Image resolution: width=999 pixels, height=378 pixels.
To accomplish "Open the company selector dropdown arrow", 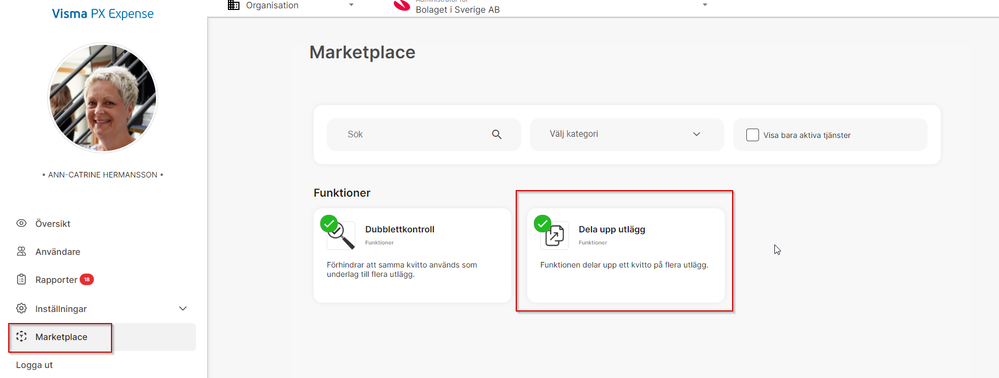I will (705, 5).
